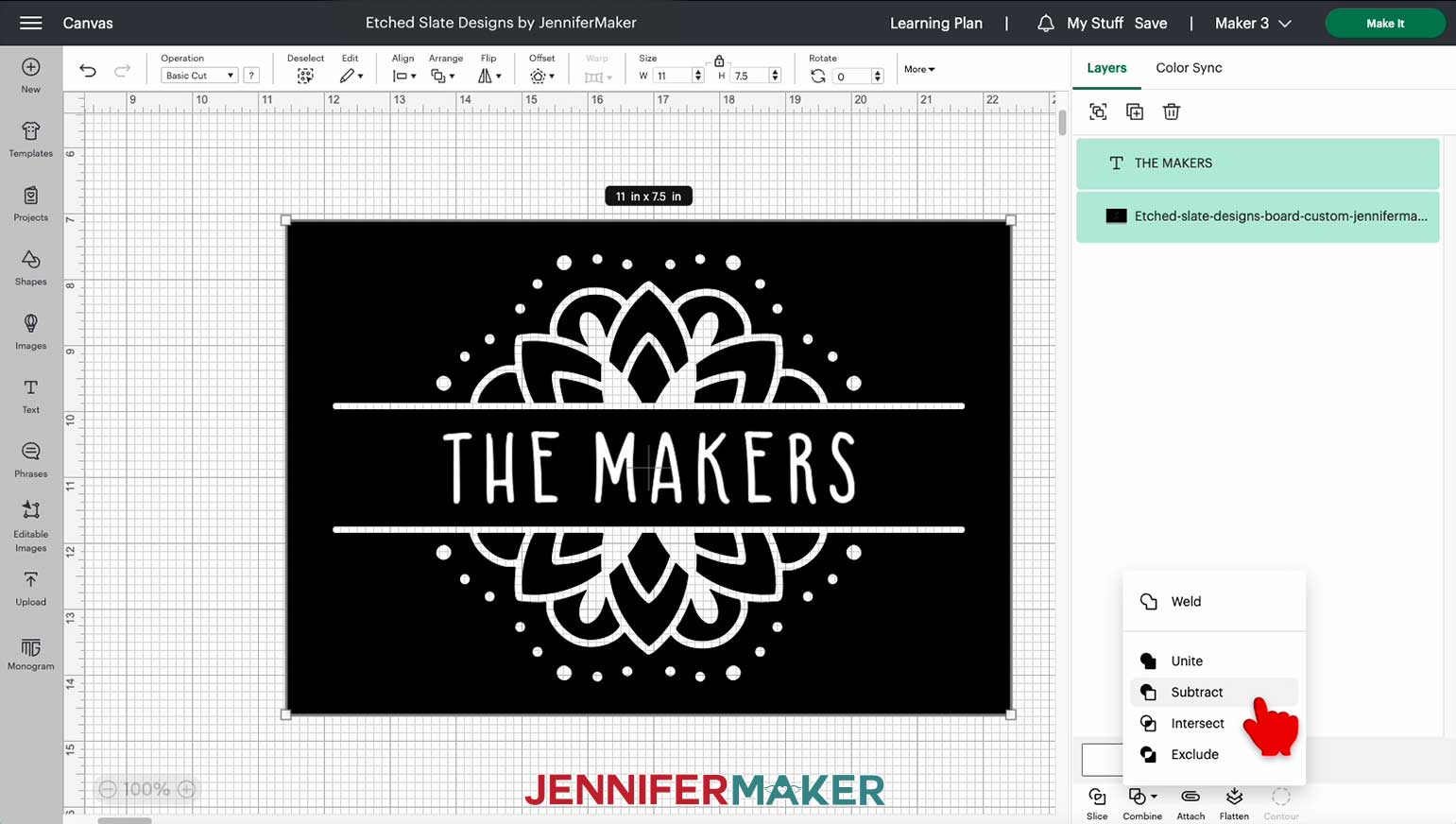Open the Maker 3 machine selector

[1253, 24]
